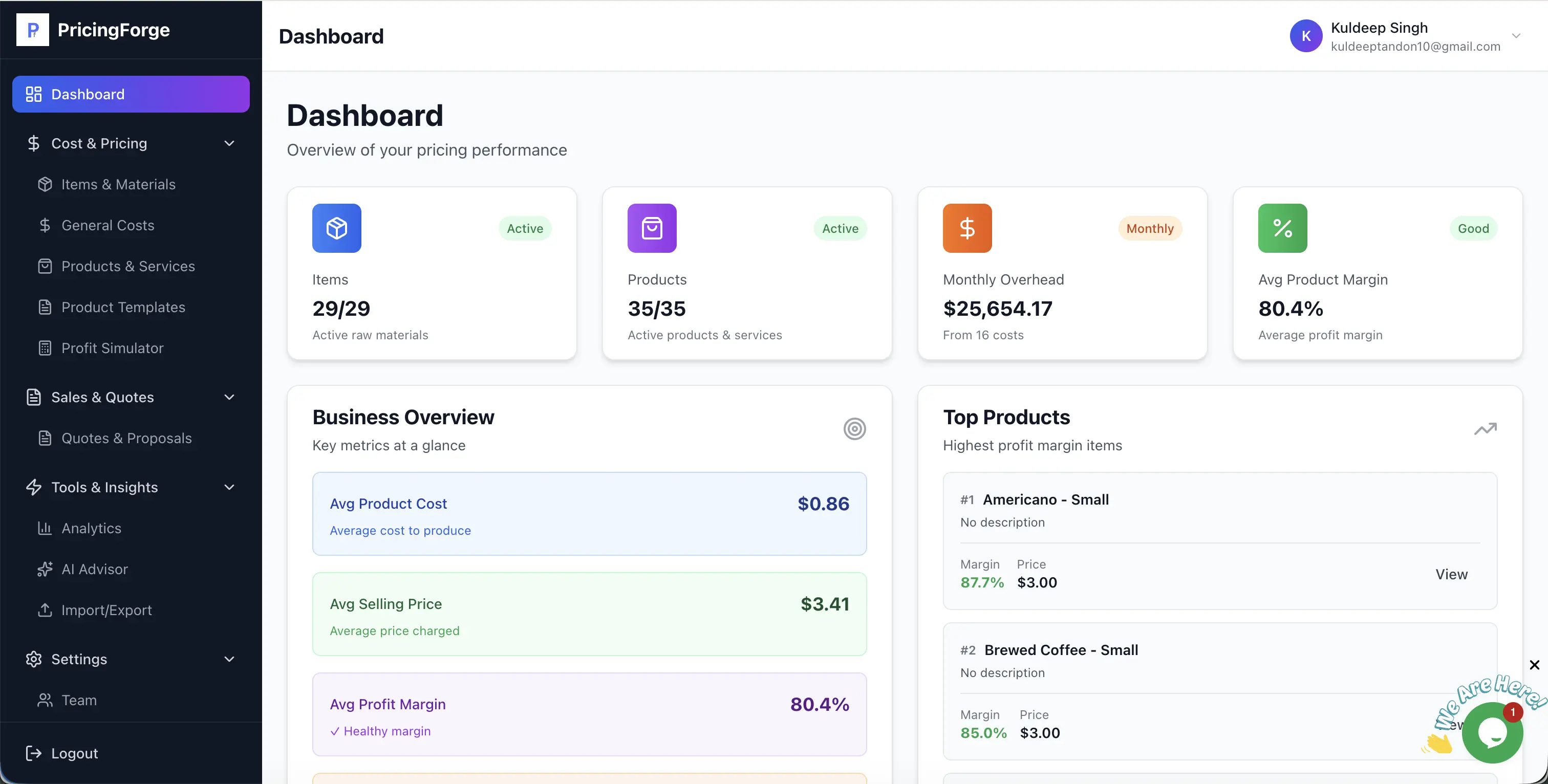Open Products & Services from the sidebar
Viewport: 1548px width, 784px height.
pos(128,266)
